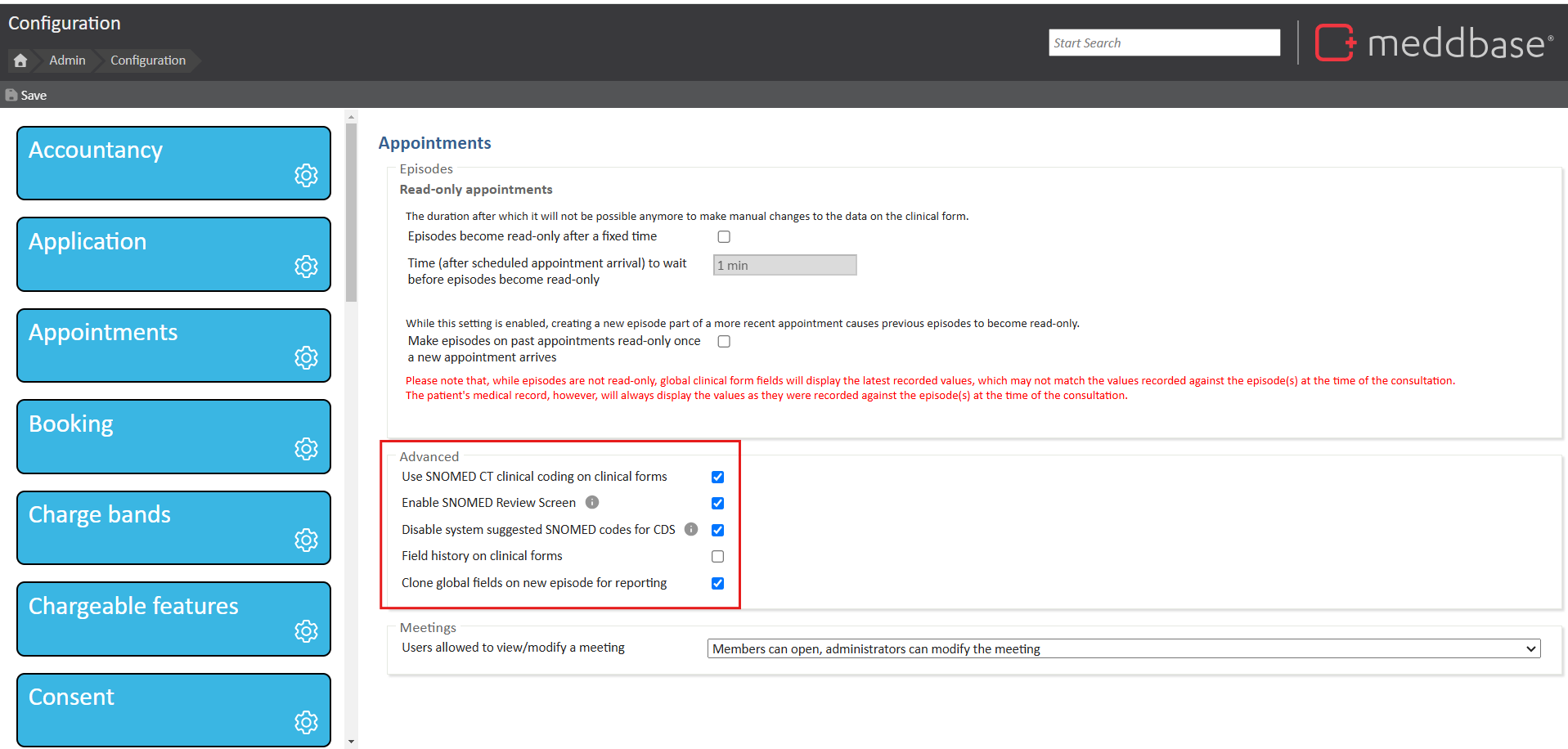Enable episodes become read-only after fixed time

click(724, 237)
